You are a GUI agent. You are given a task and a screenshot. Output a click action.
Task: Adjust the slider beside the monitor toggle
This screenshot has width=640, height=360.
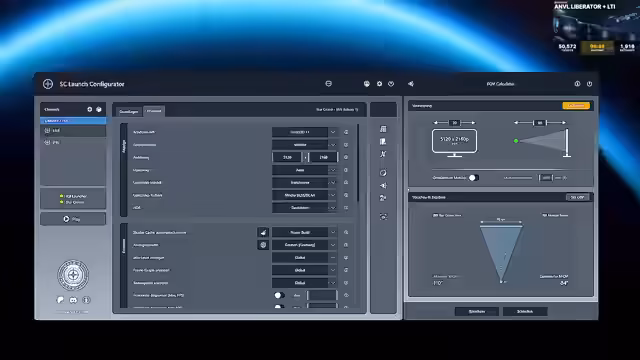[518, 178]
